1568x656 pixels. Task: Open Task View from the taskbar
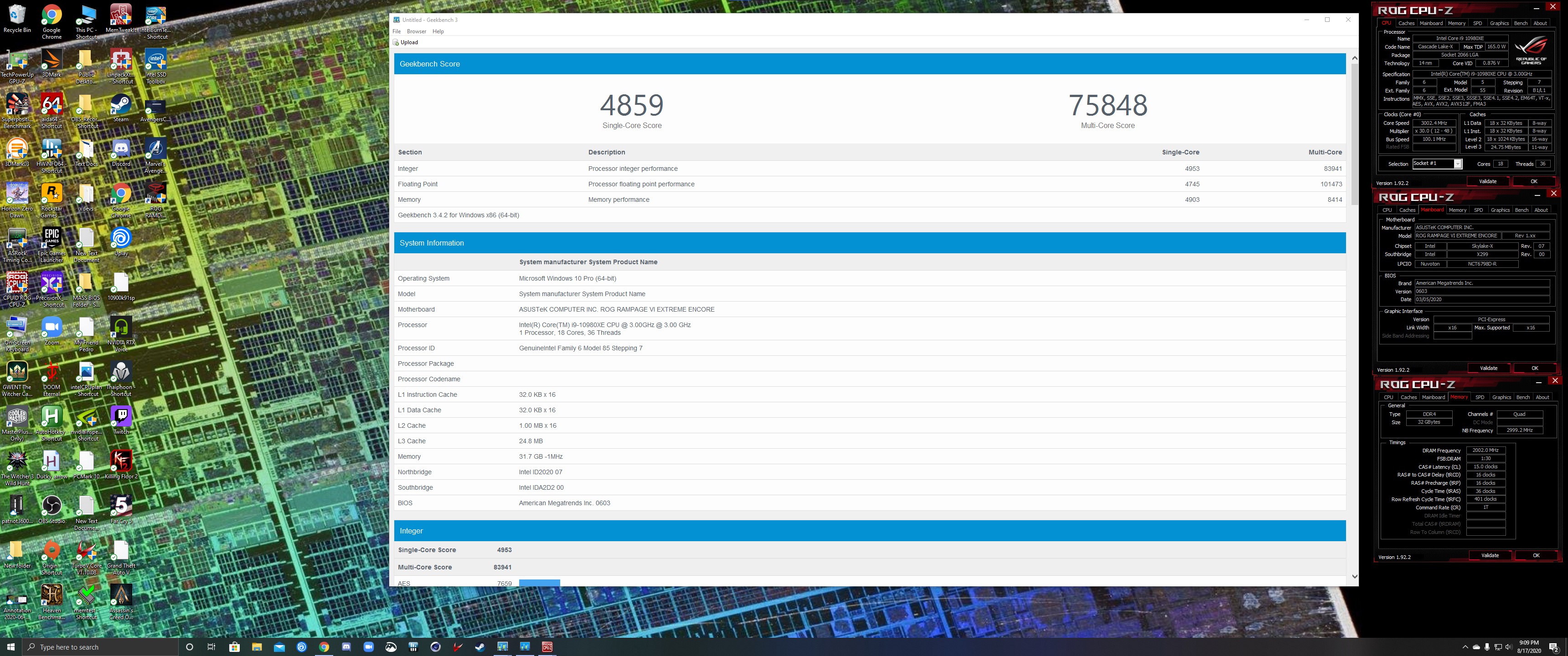[x=211, y=647]
